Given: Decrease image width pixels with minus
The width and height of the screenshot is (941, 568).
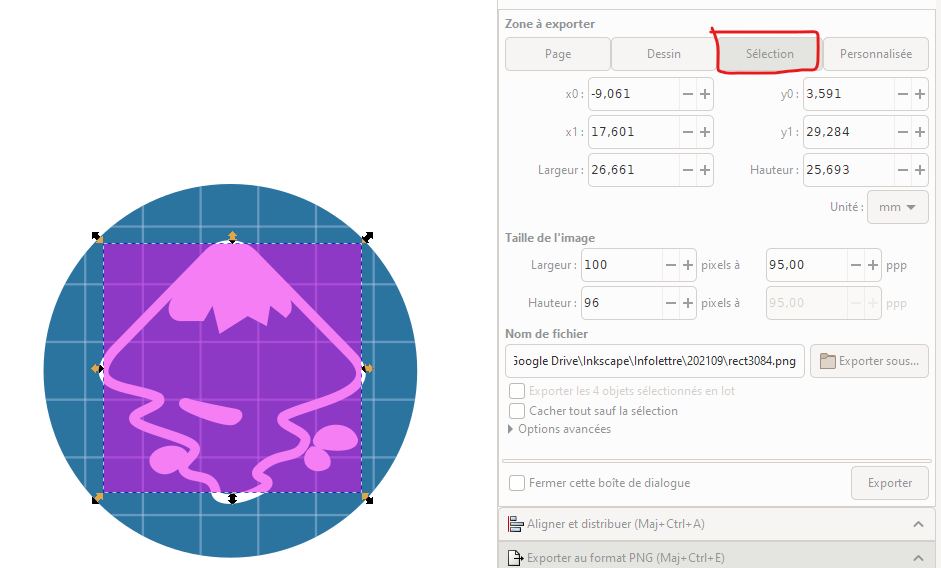Looking at the screenshot, I should (x=671, y=265).
